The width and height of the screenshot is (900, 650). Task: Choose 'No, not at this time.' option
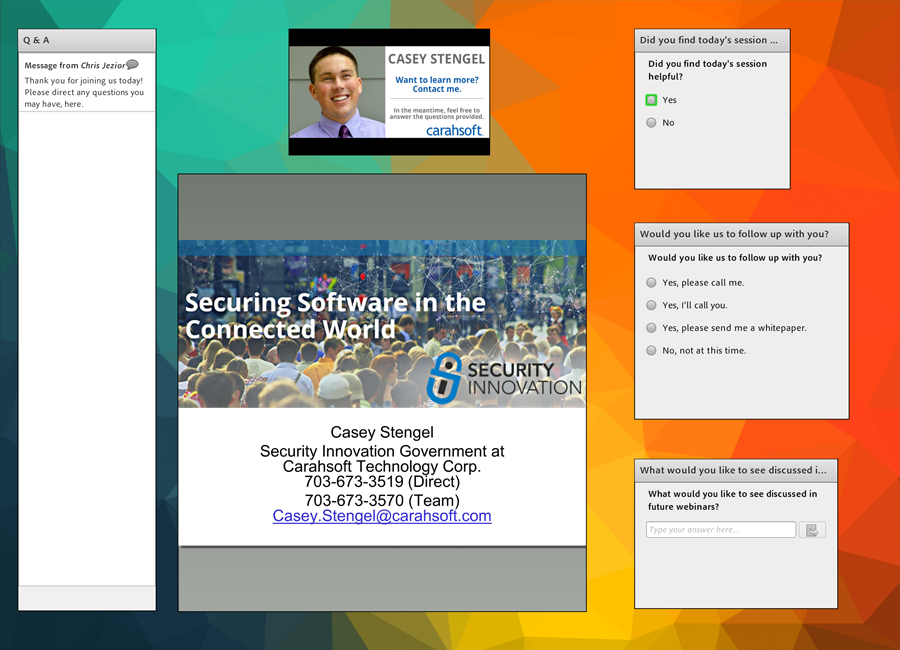click(651, 350)
